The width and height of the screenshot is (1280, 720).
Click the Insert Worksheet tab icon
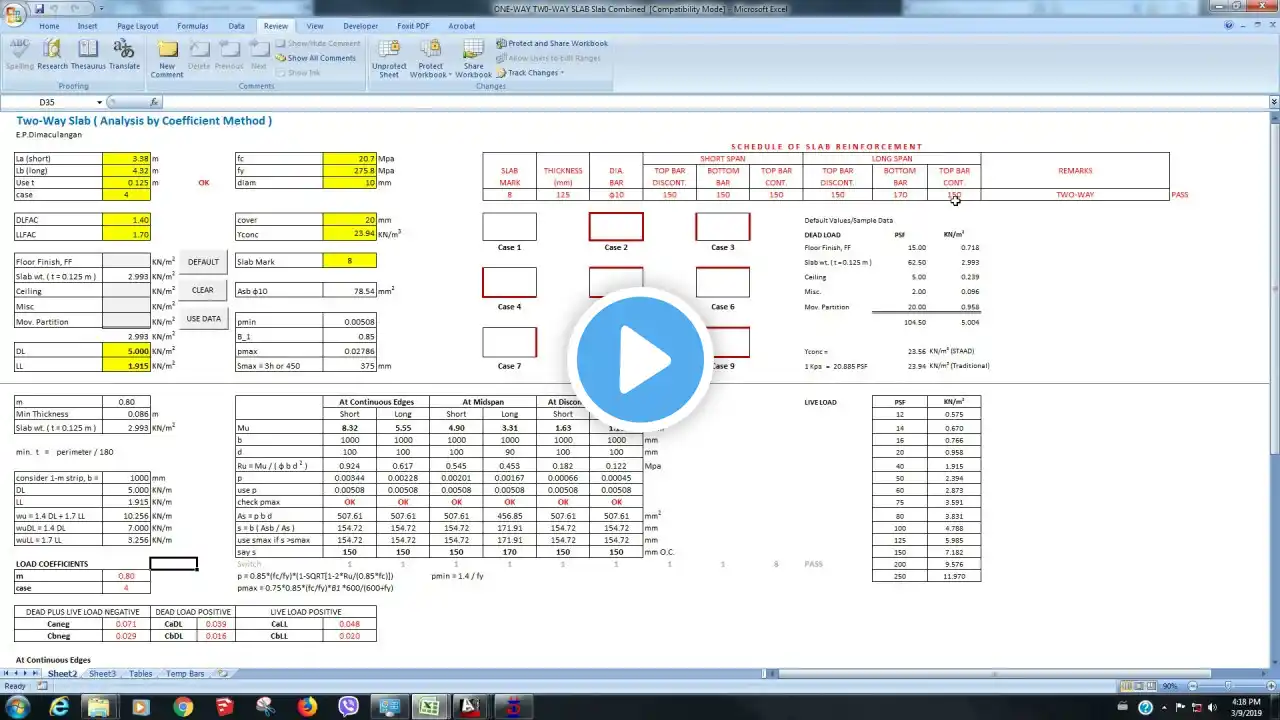[222, 674]
